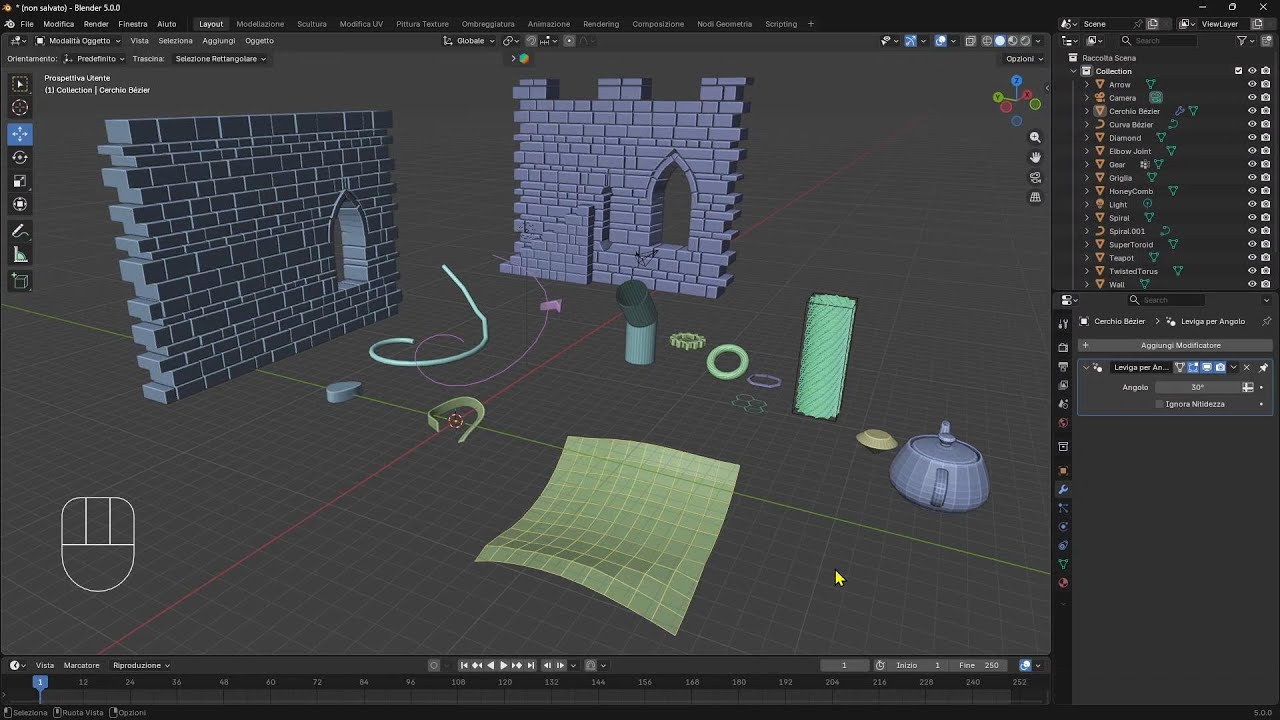Open the Object Data properties tab

tap(1063, 565)
